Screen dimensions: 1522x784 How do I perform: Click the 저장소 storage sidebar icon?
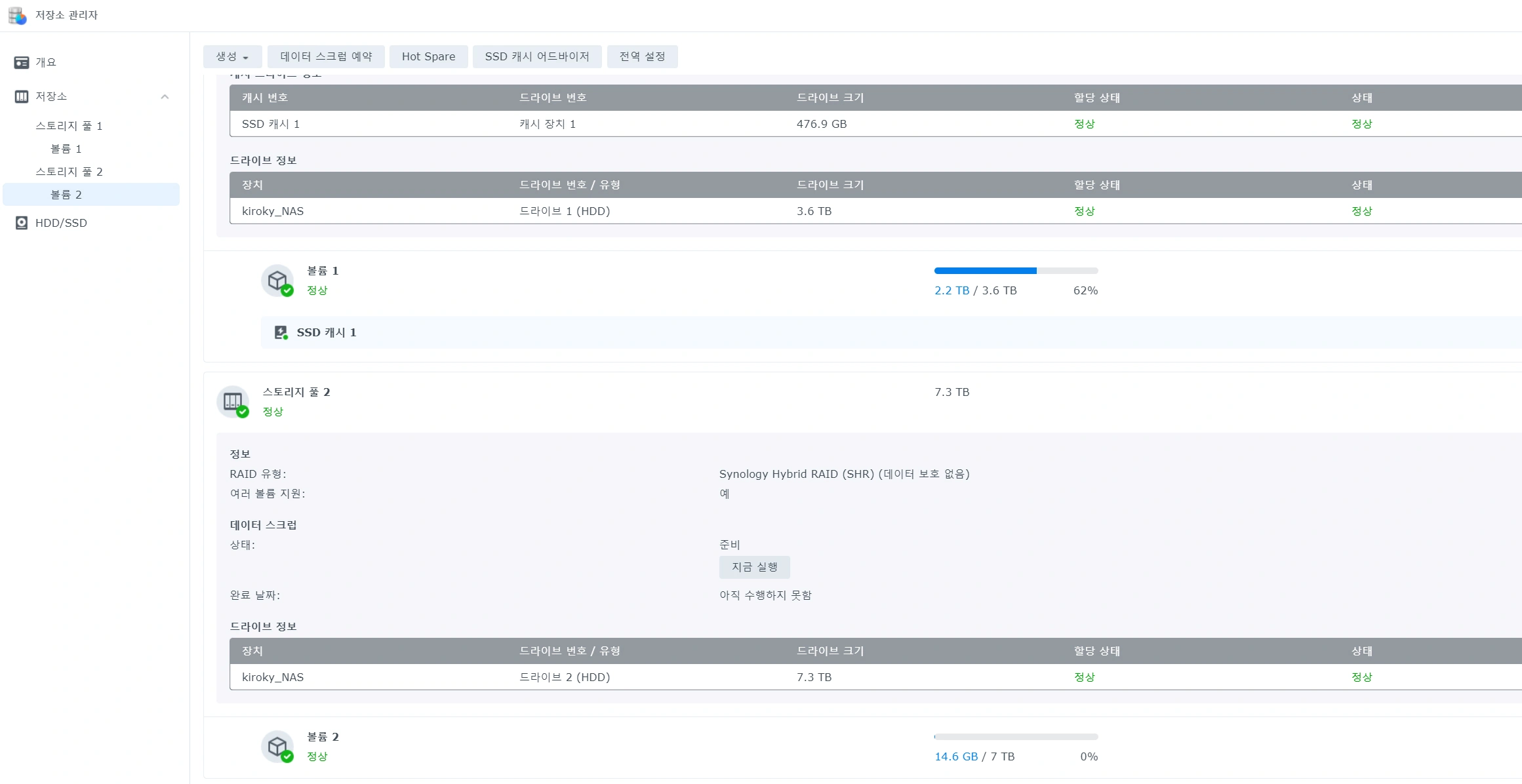pos(22,96)
